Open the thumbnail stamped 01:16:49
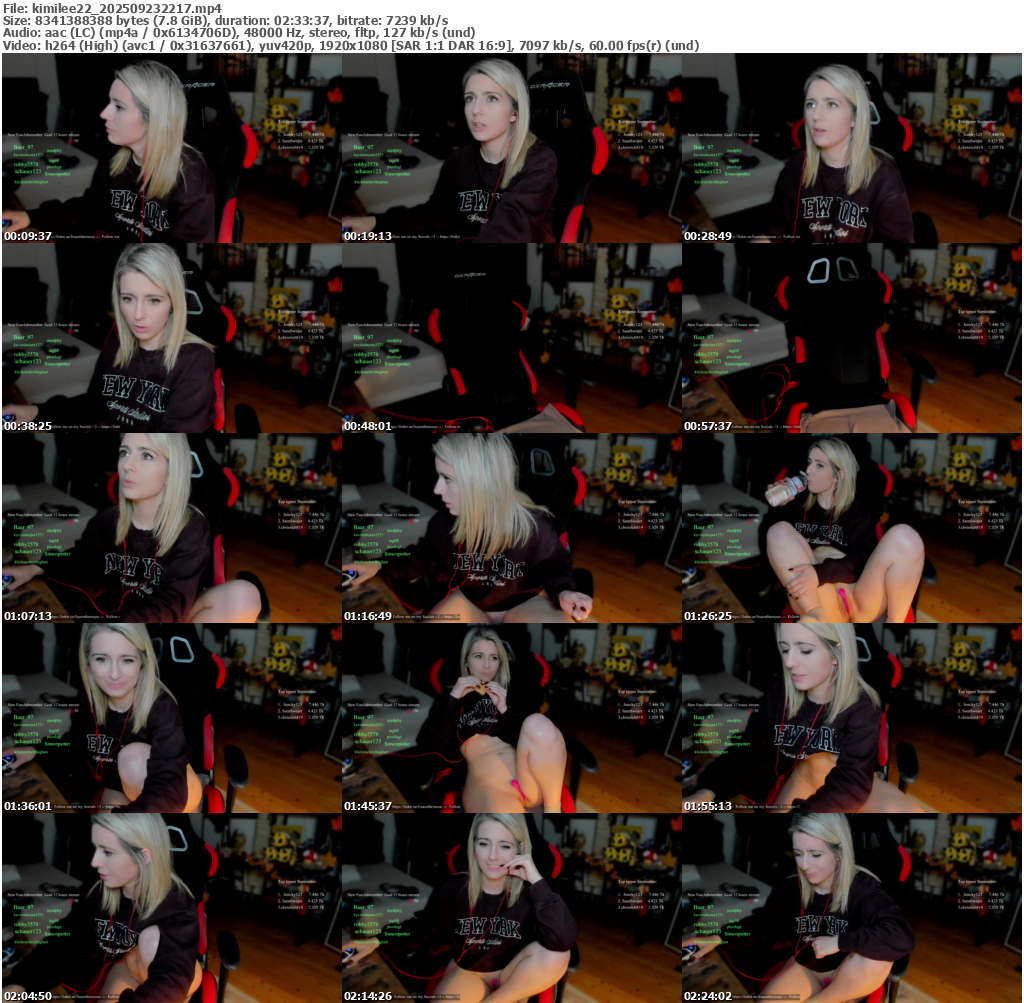The width and height of the screenshot is (1024, 1003). click(x=512, y=528)
